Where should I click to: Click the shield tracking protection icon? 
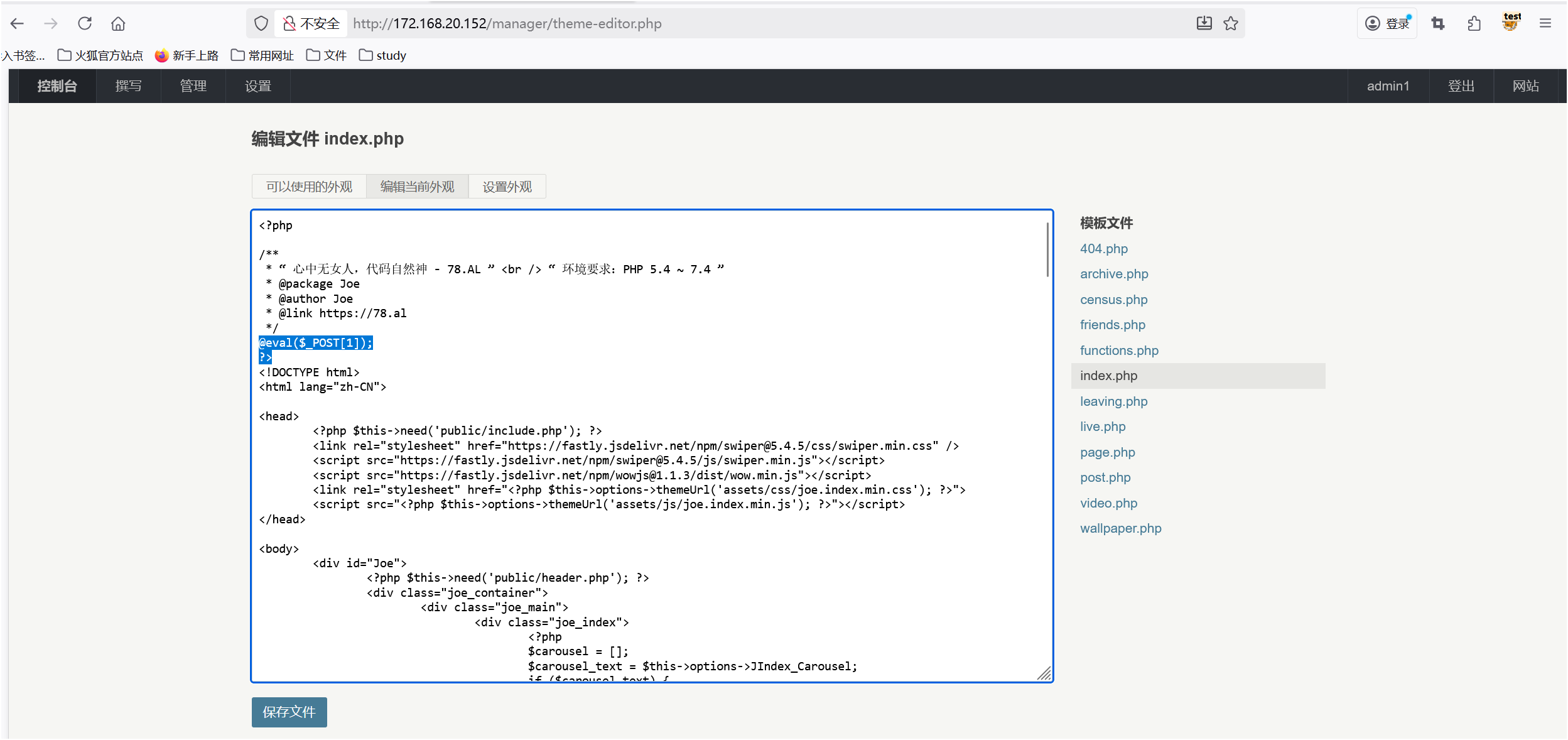(x=261, y=24)
